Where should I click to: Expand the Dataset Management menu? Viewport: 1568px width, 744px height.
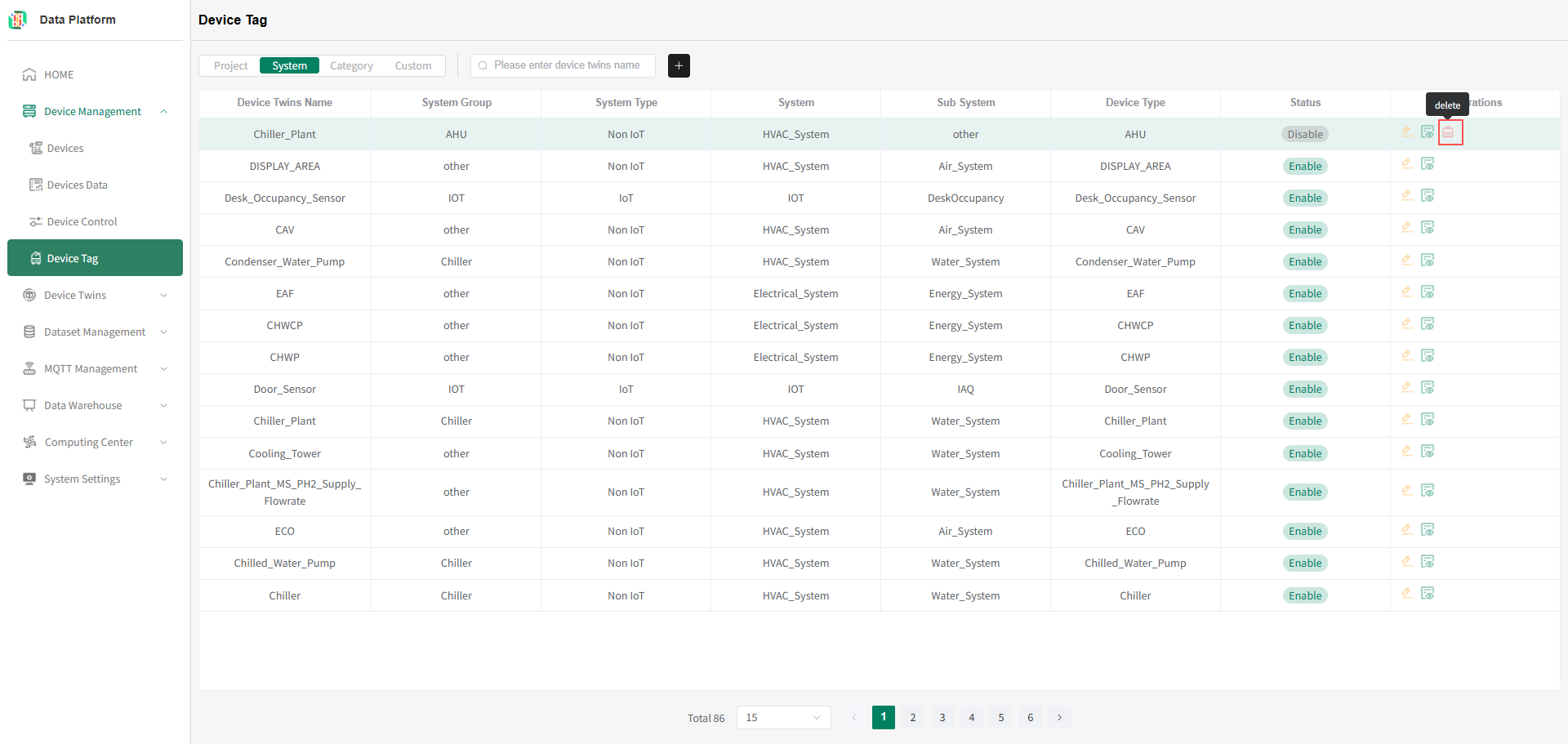(163, 332)
